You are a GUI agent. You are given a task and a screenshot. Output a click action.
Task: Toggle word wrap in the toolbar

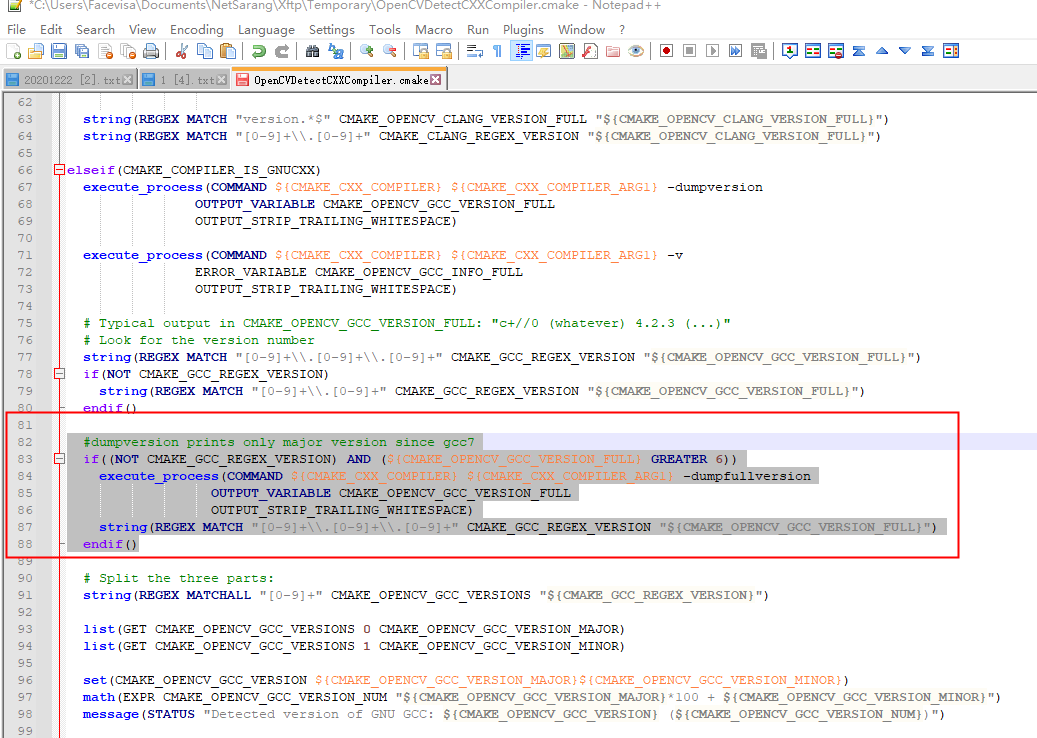click(x=474, y=51)
